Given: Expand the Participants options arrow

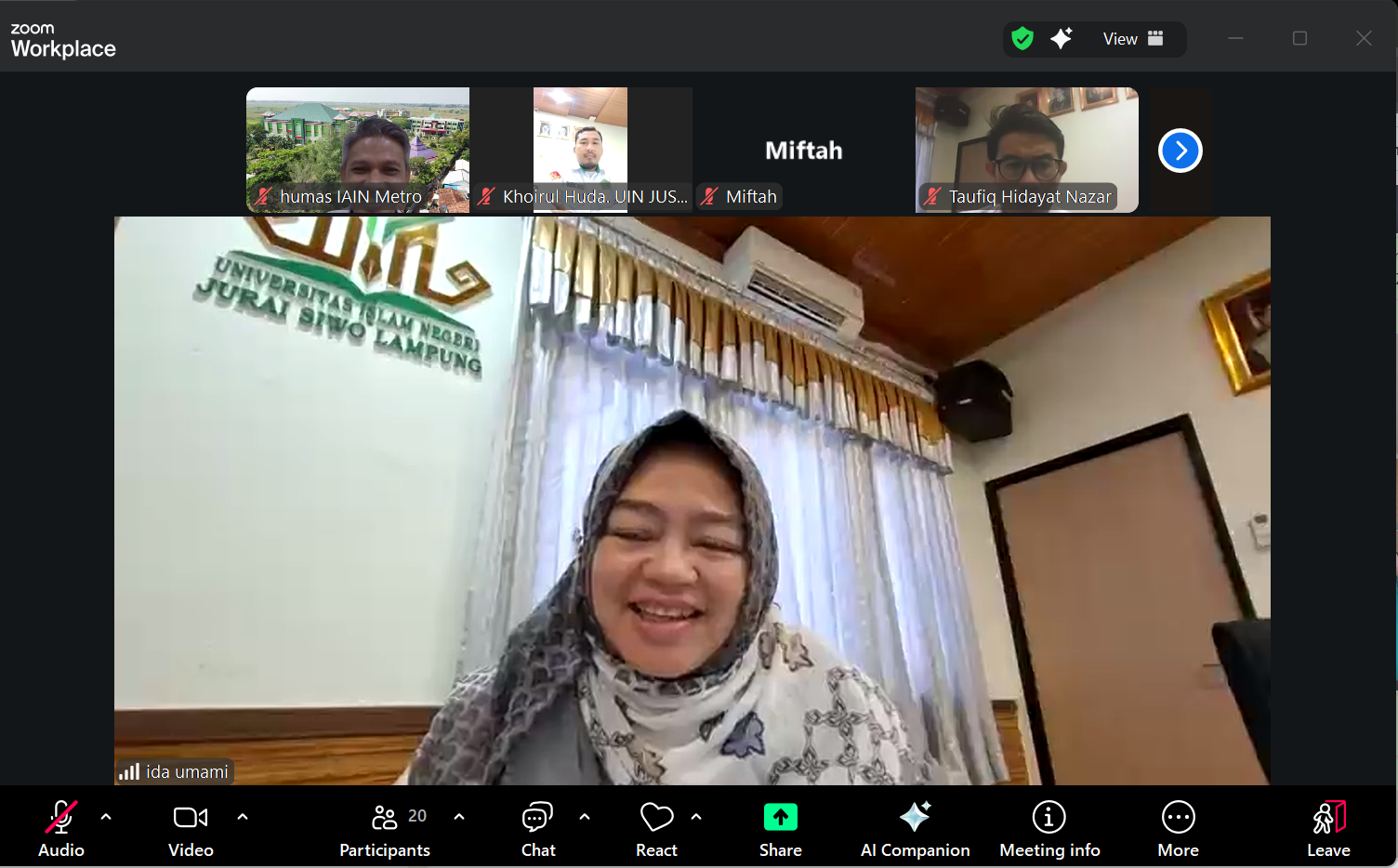Looking at the screenshot, I should tap(459, 817).
